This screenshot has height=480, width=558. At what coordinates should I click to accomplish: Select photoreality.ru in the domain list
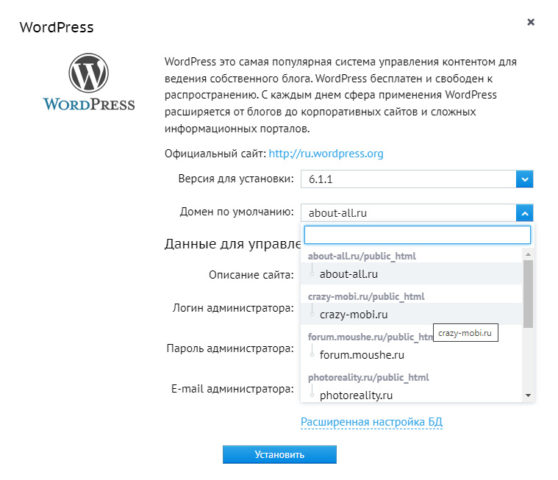pos(412,395)
